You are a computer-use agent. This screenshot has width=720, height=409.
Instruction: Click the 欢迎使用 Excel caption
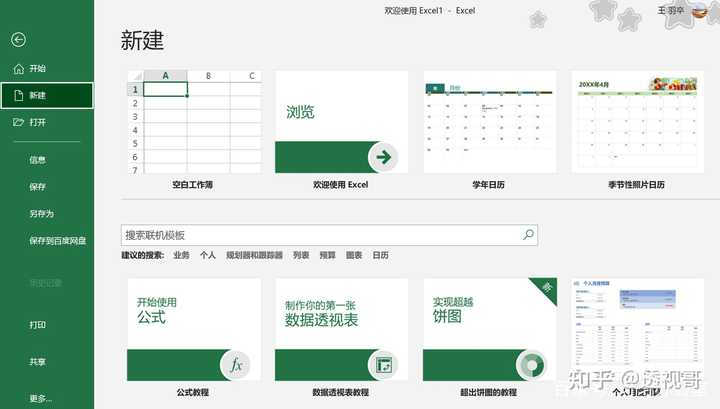click(x=340, y=185)
